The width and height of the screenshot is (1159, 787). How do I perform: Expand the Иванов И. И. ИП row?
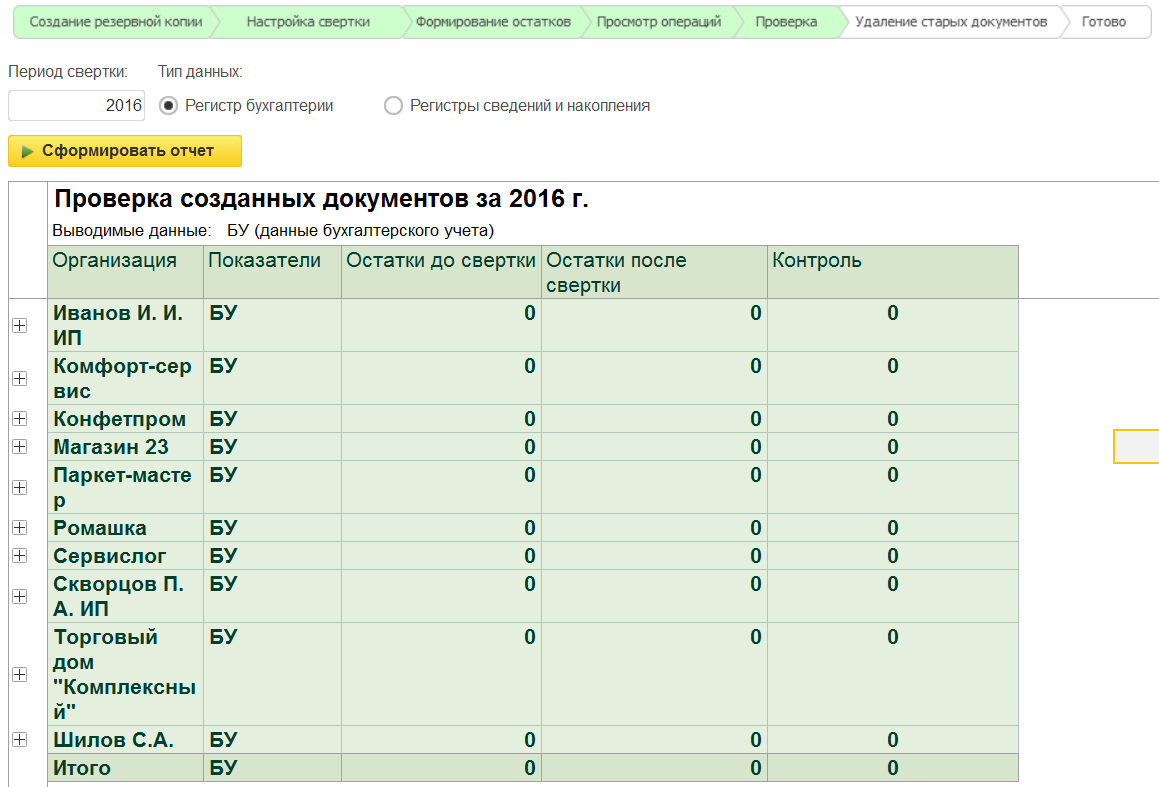click(x=19, y=325)
